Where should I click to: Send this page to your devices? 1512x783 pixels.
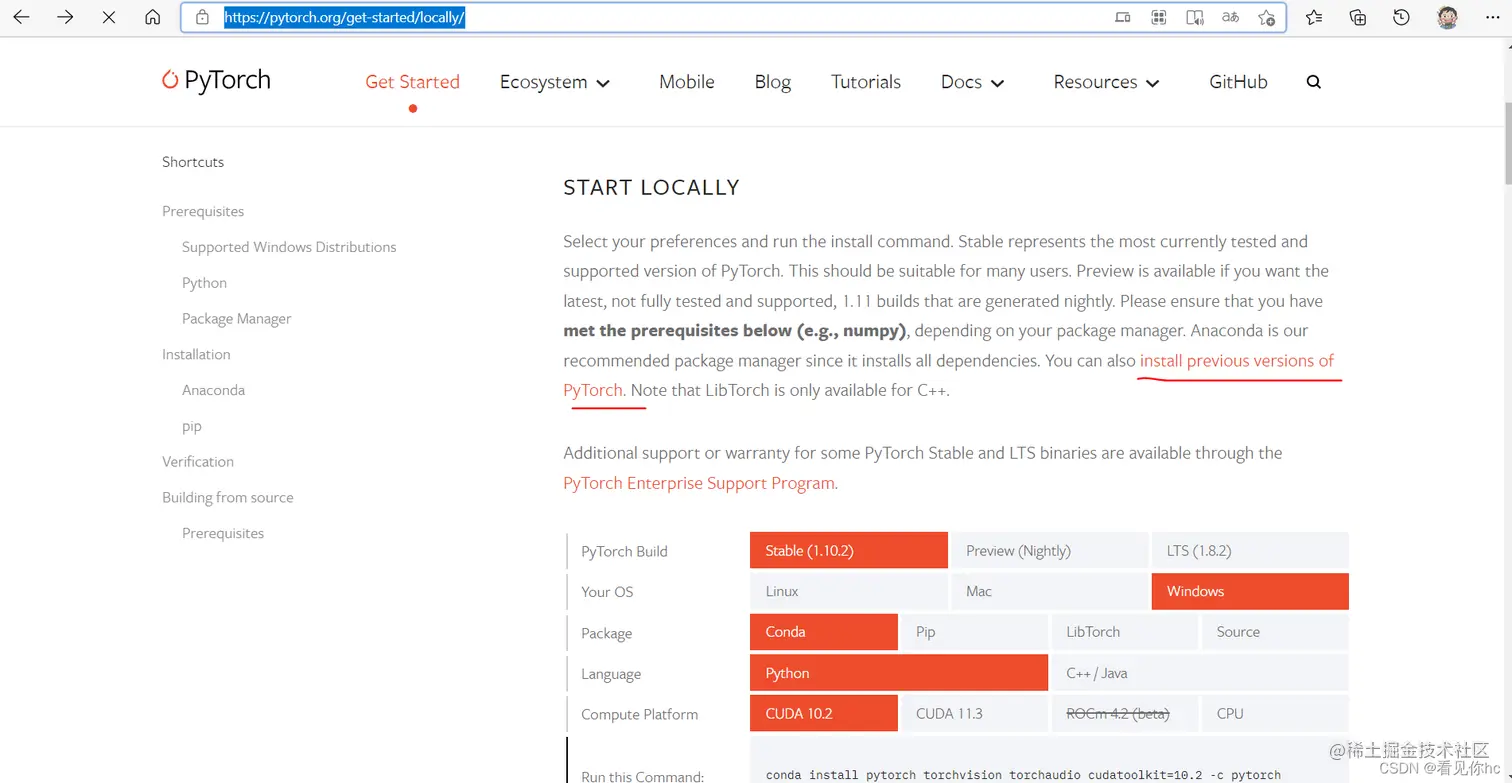[1123, 17]
